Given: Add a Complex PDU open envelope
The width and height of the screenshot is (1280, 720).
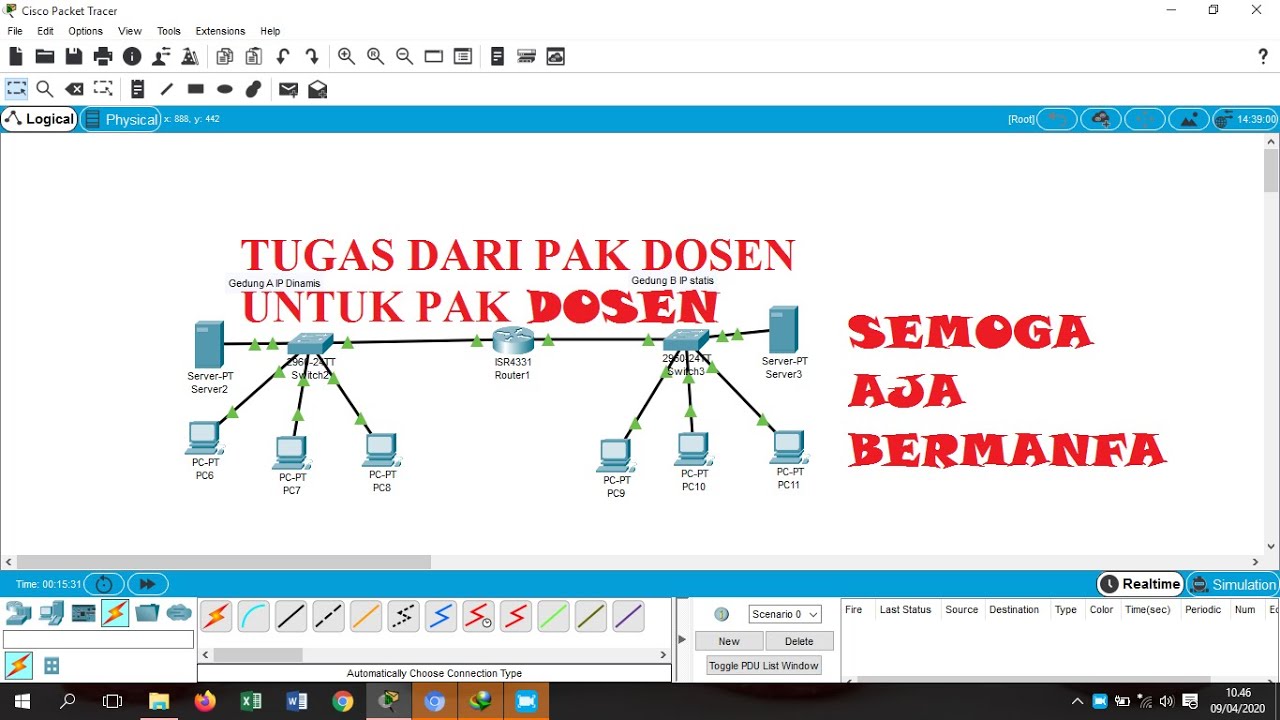Looking at the screenshot, I should [318, 89].
